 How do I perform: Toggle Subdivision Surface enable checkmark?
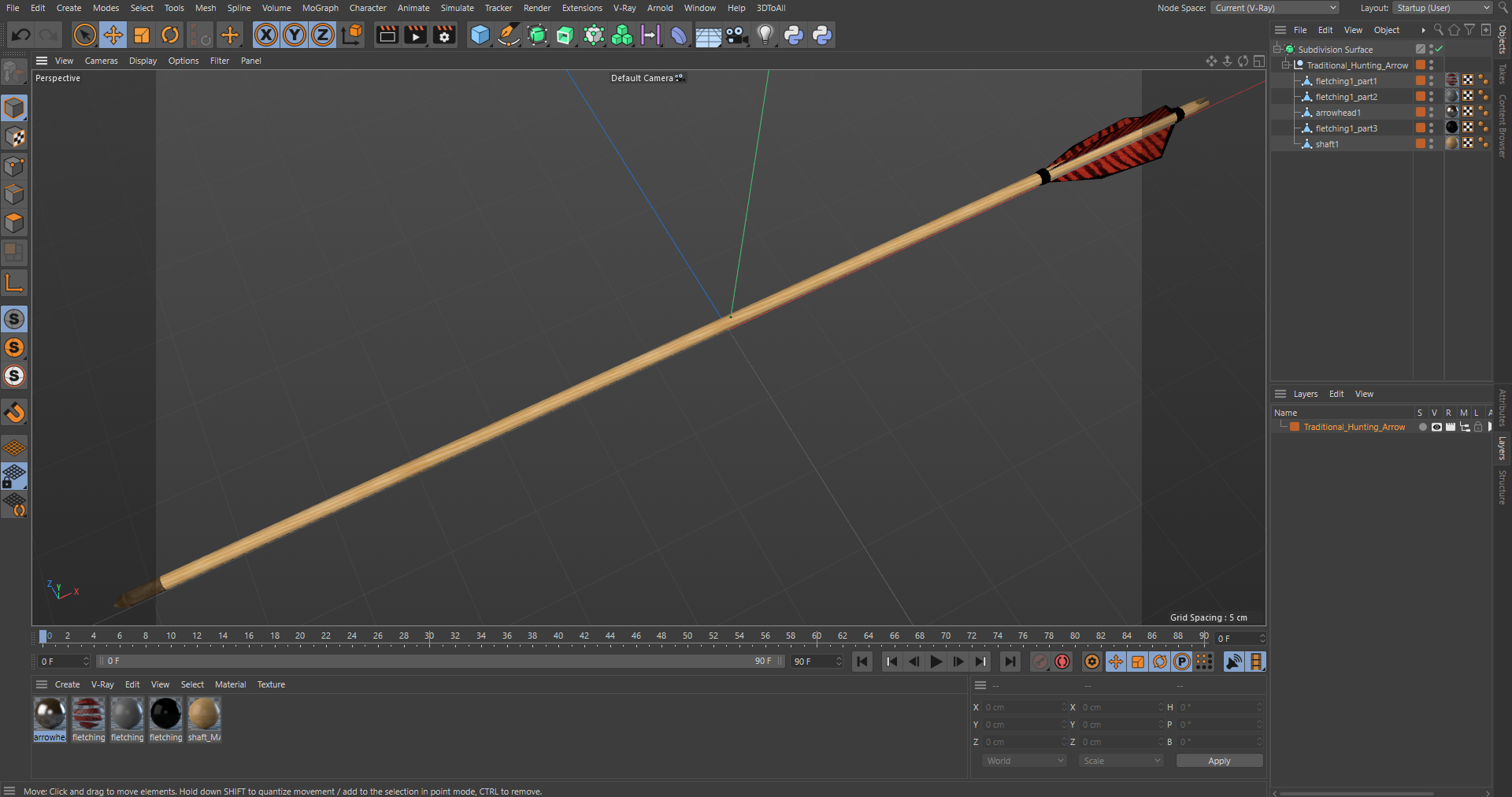1438,49
